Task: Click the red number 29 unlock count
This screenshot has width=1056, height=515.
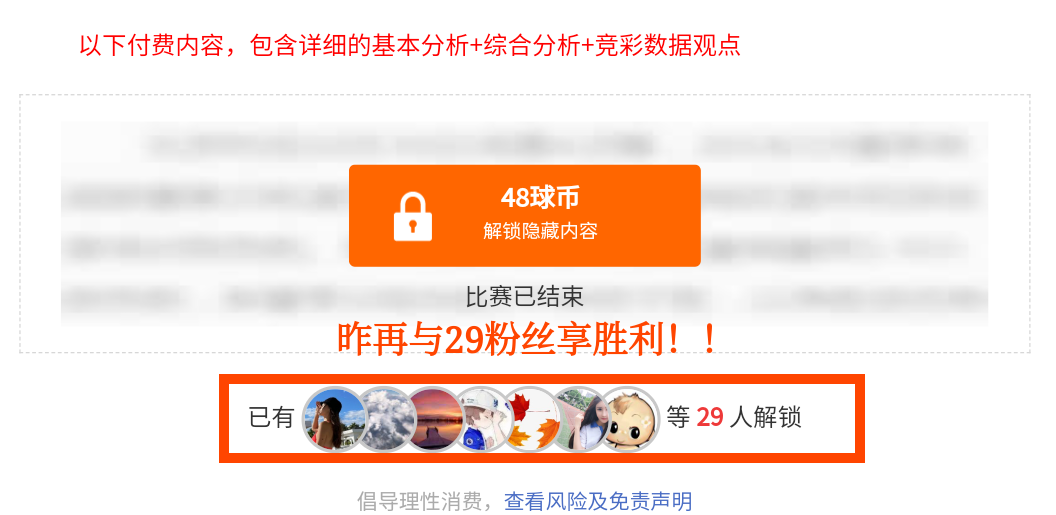Action: pos(710,418)
